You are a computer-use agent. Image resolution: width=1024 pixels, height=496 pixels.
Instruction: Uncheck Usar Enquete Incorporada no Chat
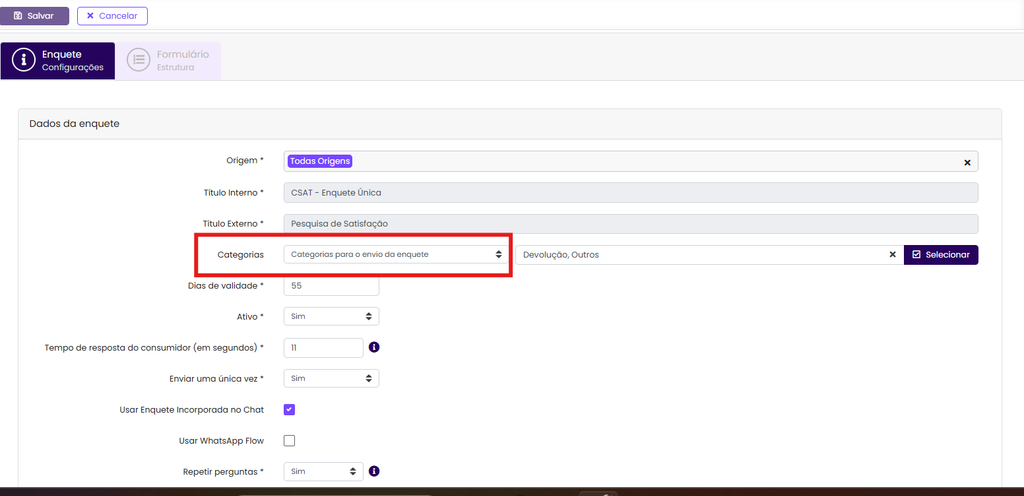click(289, 410)
